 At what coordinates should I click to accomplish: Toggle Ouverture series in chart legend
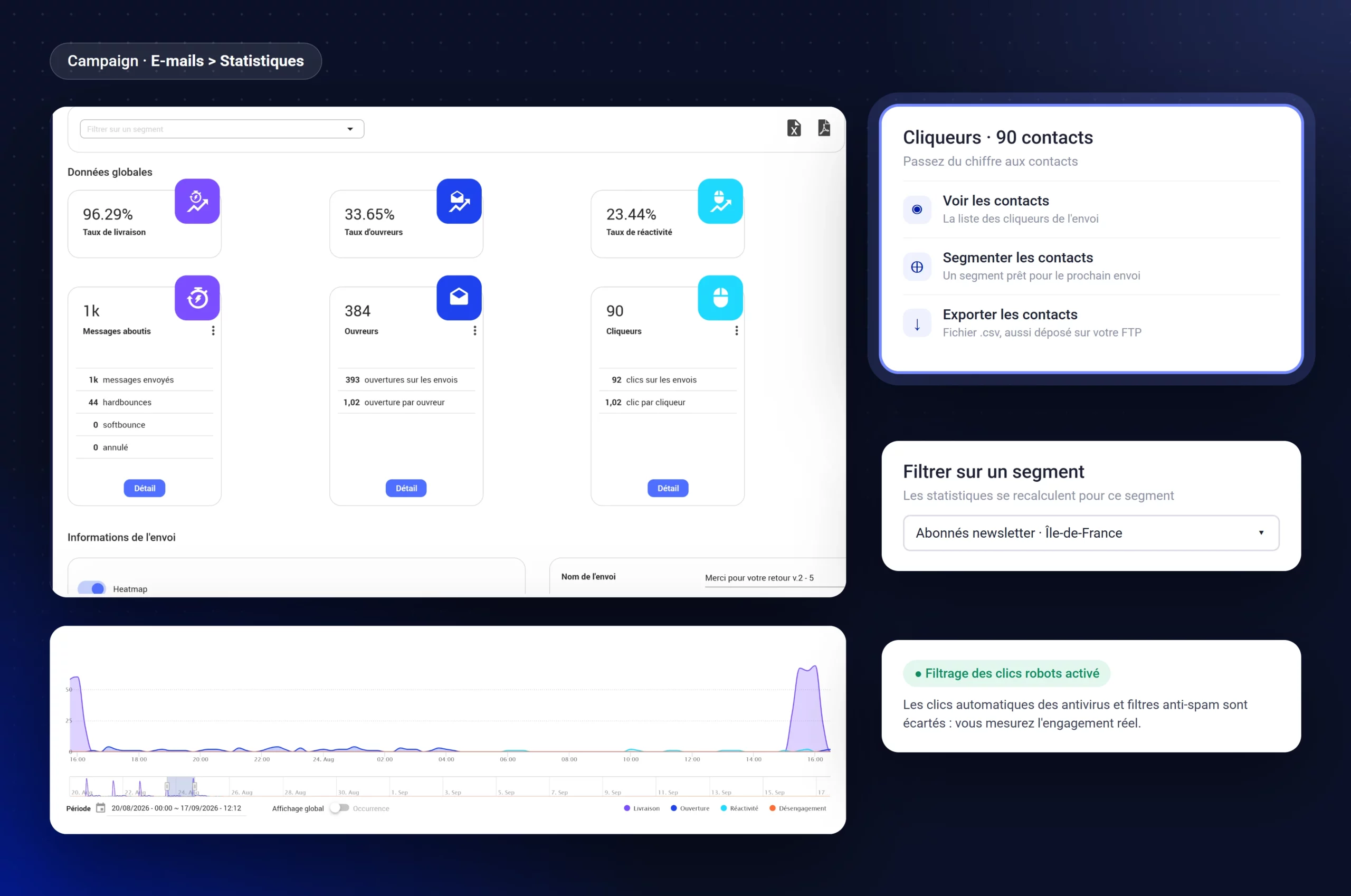(x=690, y=808)
